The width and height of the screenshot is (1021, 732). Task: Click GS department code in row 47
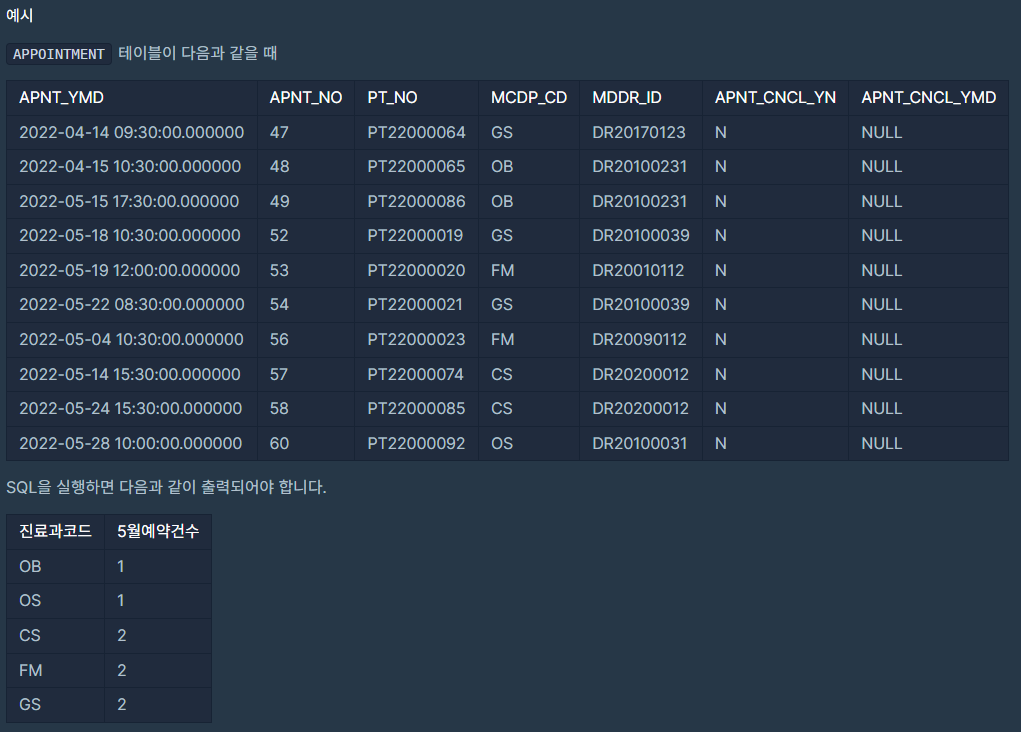click(502, 132)
